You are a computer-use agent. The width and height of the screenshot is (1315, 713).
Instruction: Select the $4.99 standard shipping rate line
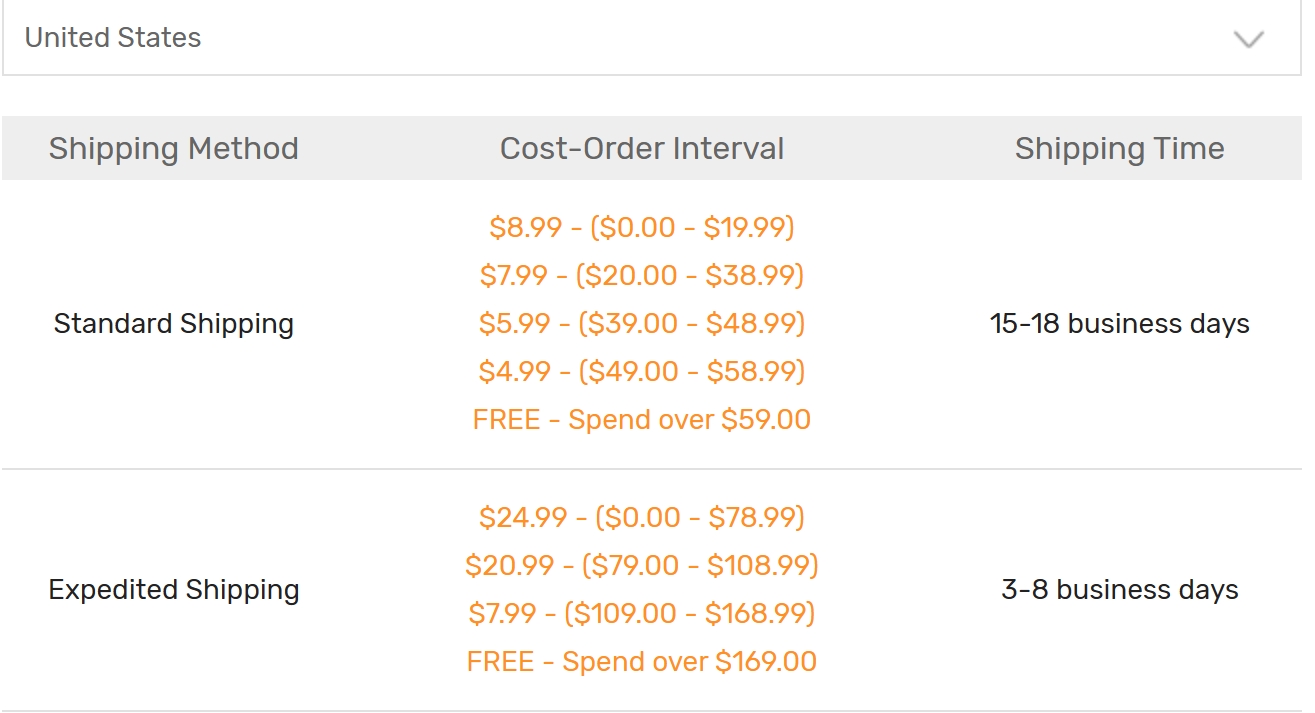click(642, 371)
